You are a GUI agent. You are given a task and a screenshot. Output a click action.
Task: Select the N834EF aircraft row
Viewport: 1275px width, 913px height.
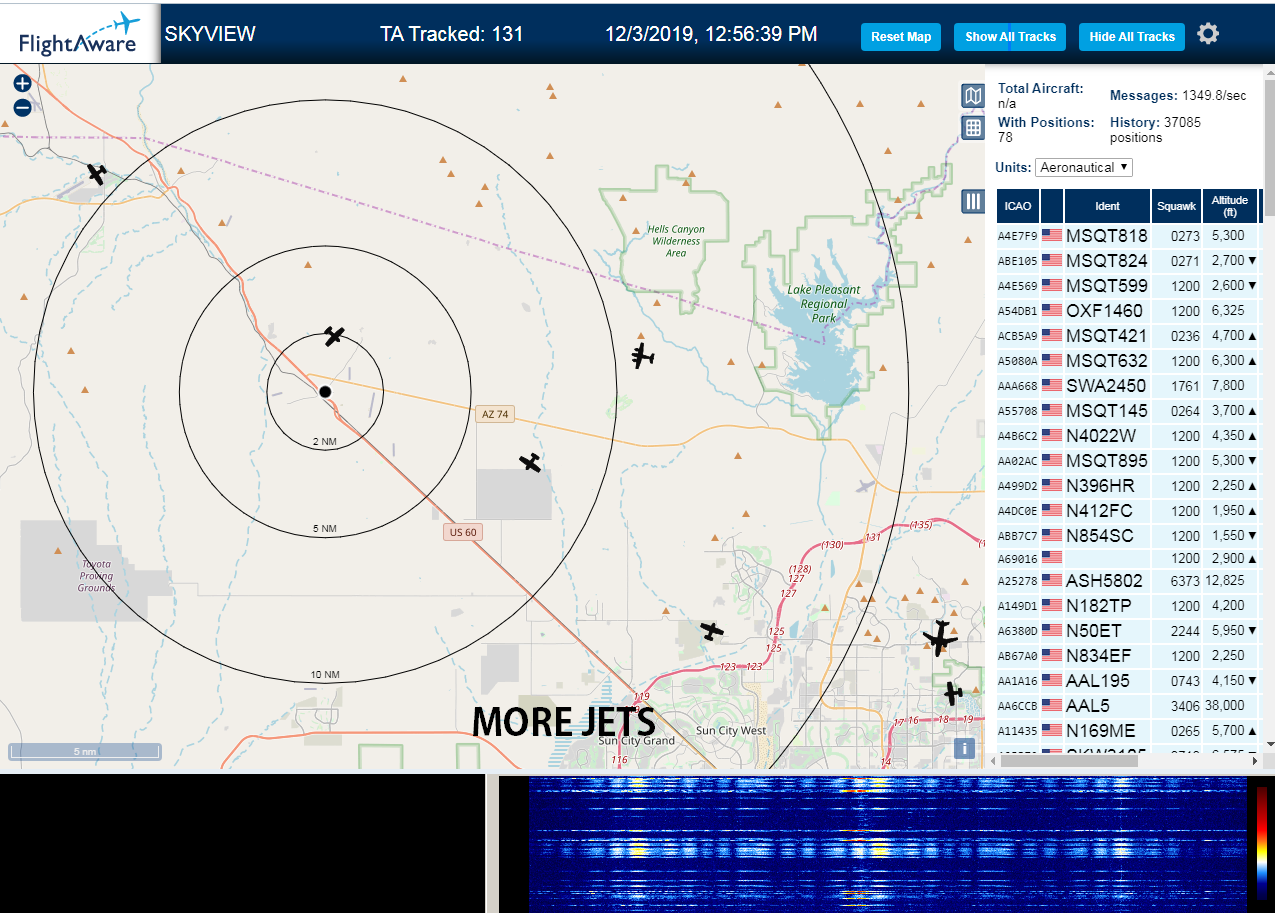pos(1127,656)
